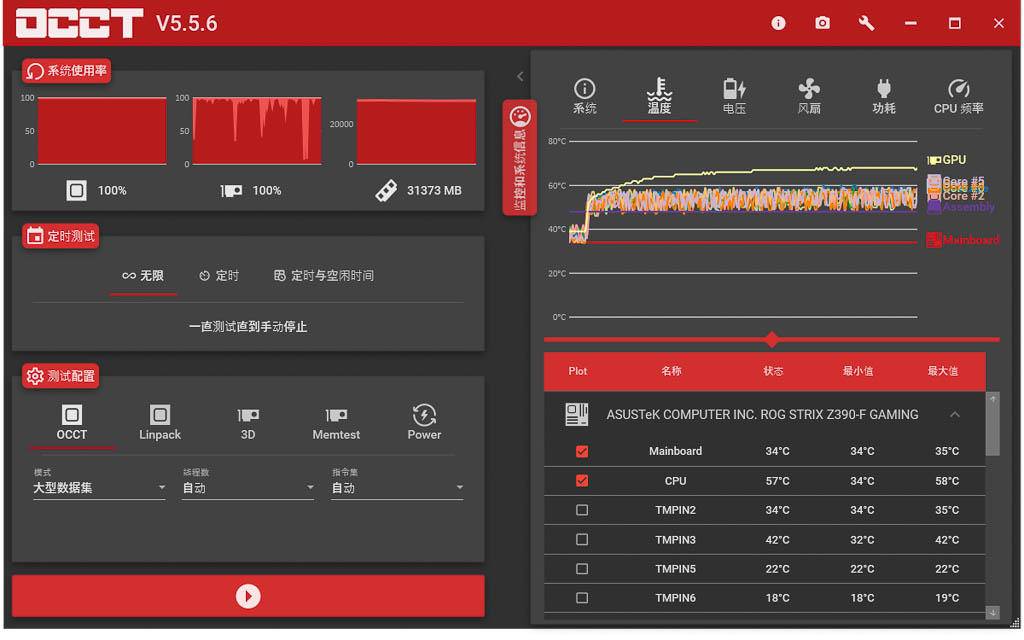
Task: Open settings via the wrench icon
Action: point(866,24)
